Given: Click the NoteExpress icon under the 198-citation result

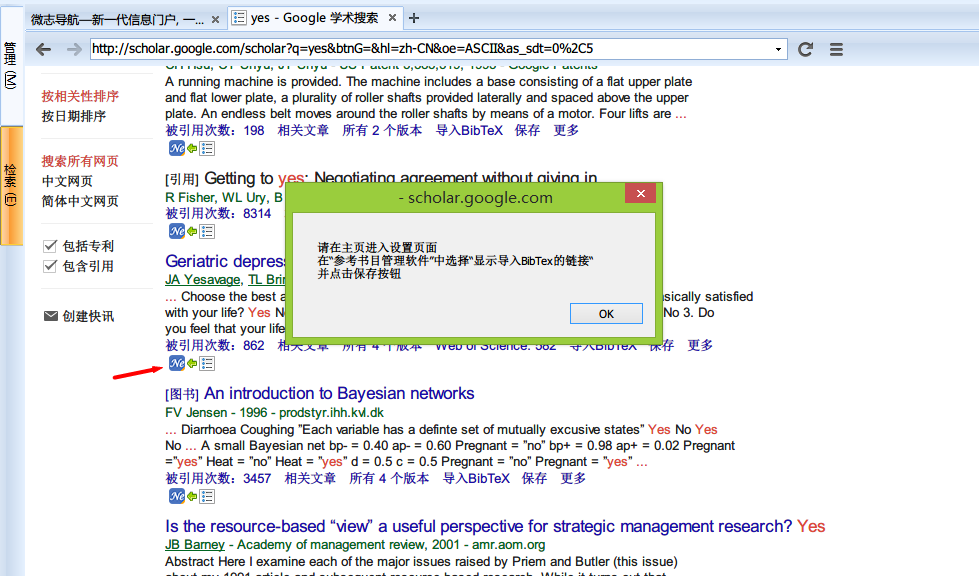Looking at the screenshot, I should [x=177, y=148].
